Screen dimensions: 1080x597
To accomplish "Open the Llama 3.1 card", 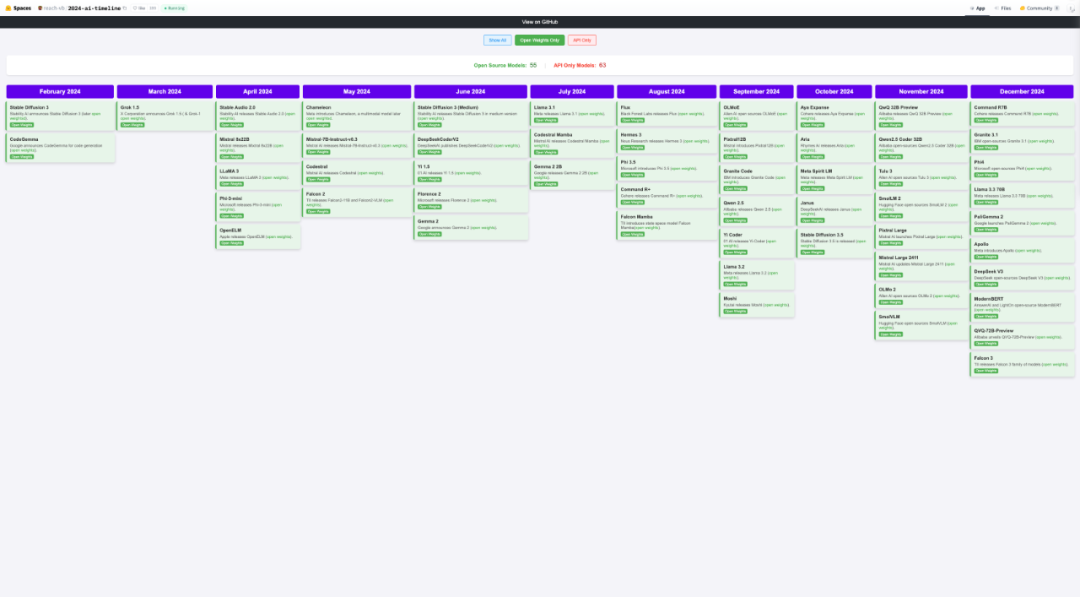I will coord(572,114).
